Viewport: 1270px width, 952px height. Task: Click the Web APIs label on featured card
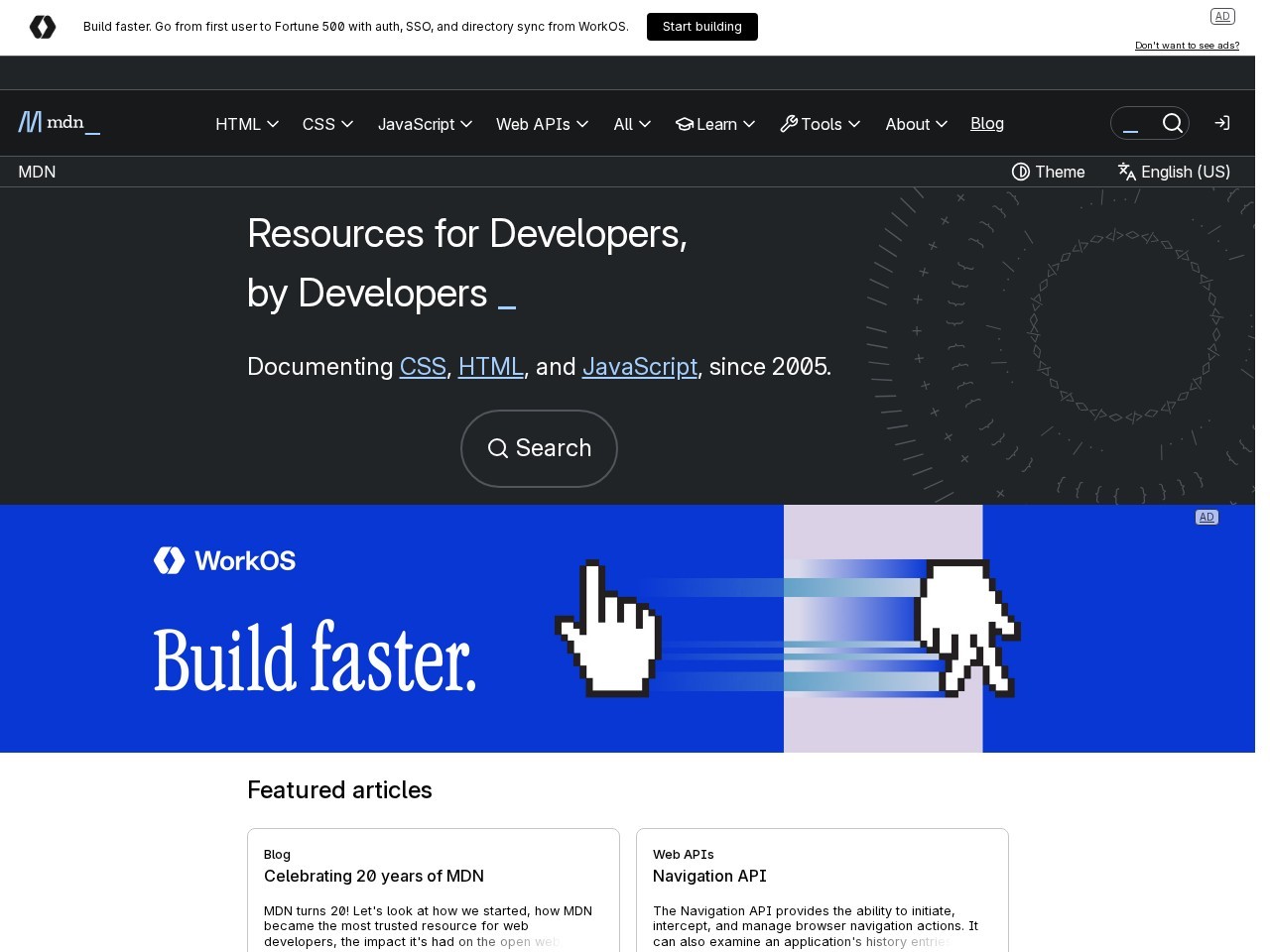[684, 854]
